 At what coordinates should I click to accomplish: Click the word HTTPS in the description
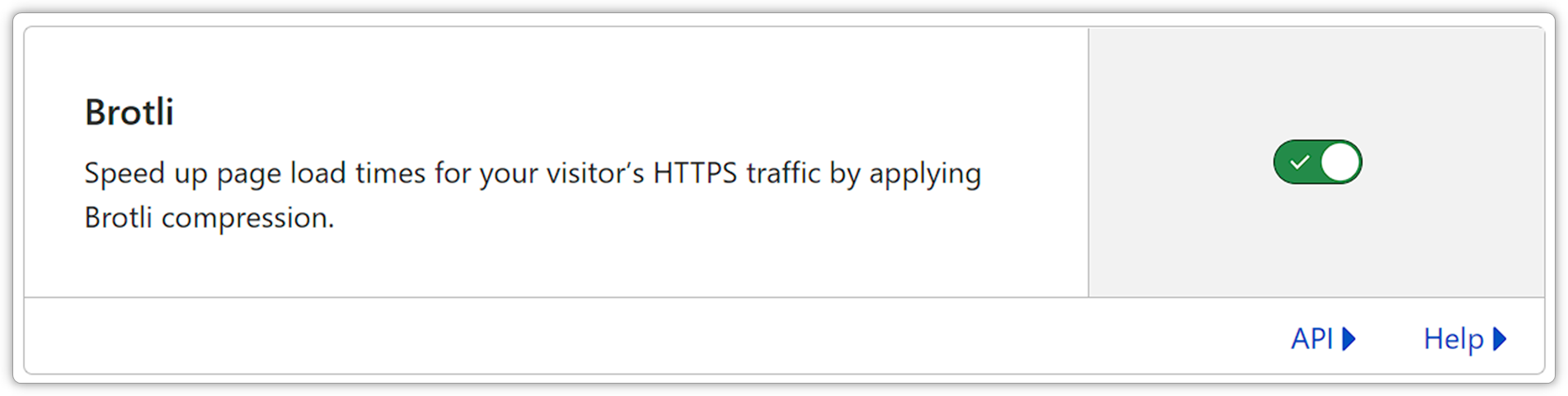tap(695, 173)
